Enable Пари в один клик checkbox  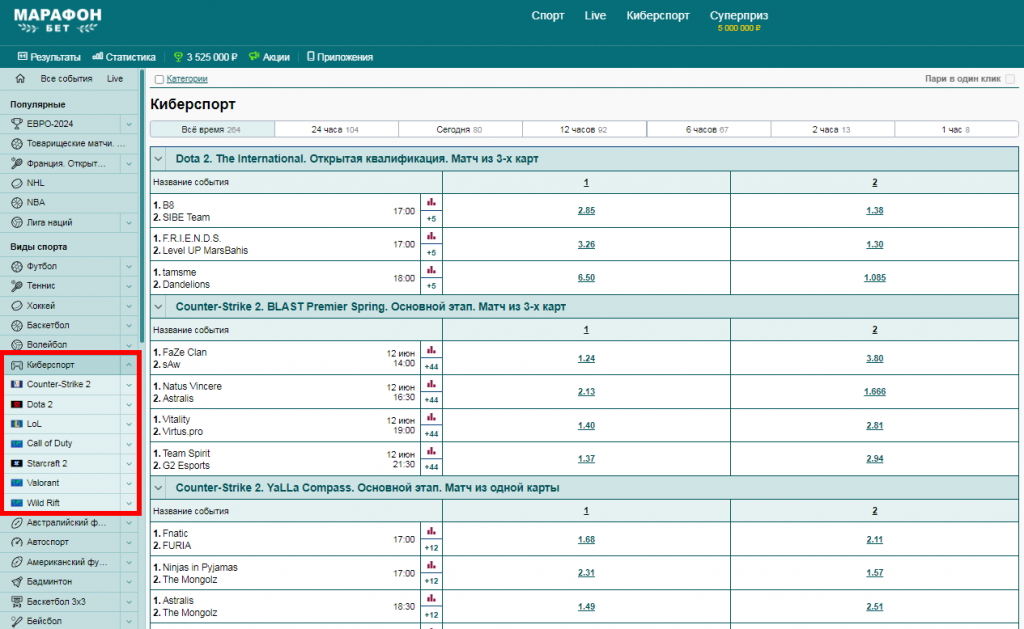coord(1010,78)
